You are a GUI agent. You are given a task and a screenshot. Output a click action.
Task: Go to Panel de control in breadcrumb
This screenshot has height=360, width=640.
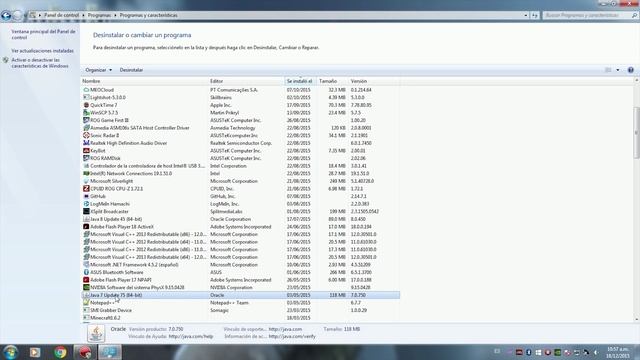pyautogui.click(x=62, y=15)
